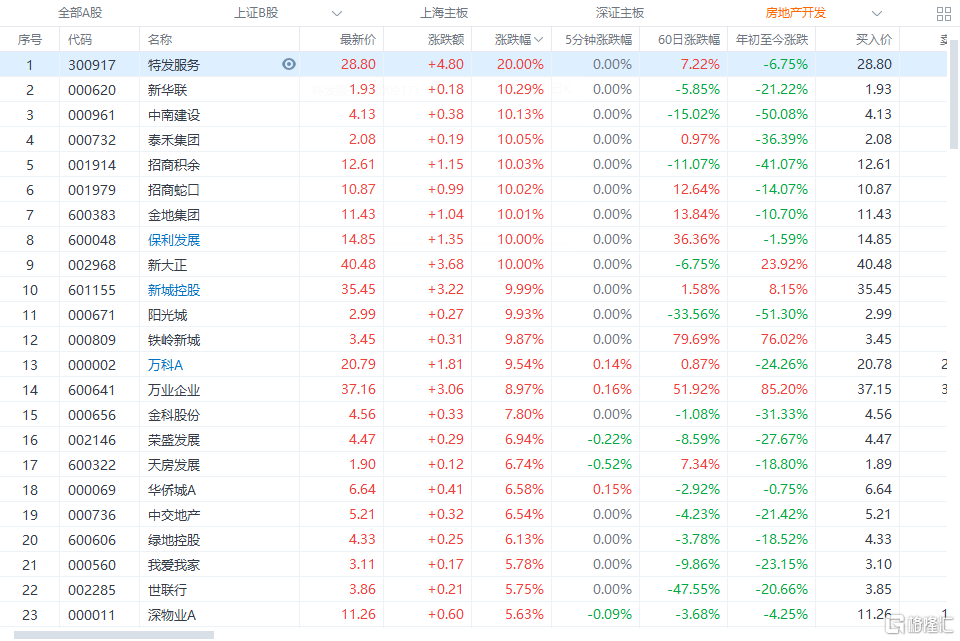Switch to 上海主板 tab
This screenshot has width=960, height=641.
[x=444, y=13]
